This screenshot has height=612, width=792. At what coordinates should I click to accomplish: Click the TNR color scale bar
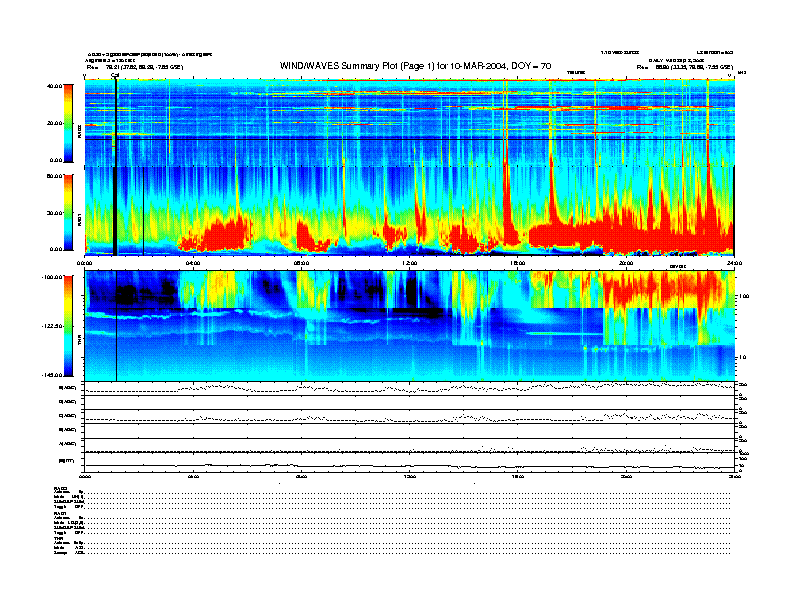[x=68, y=325]
